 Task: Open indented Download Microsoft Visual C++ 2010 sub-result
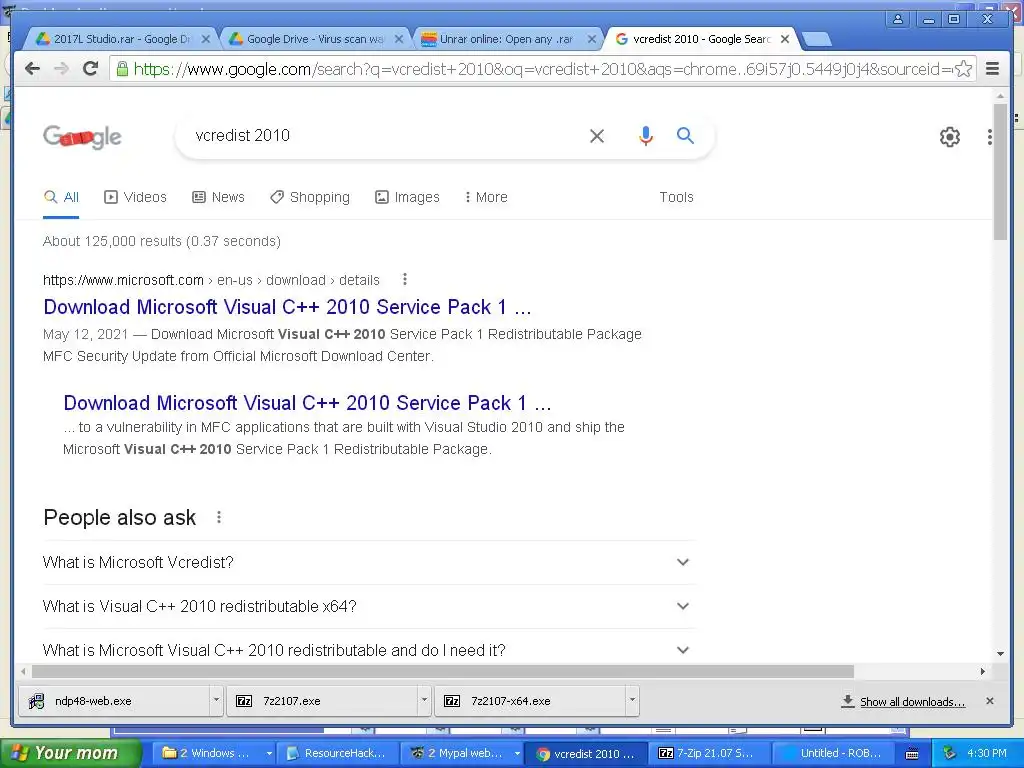click(x=308, y=403)
